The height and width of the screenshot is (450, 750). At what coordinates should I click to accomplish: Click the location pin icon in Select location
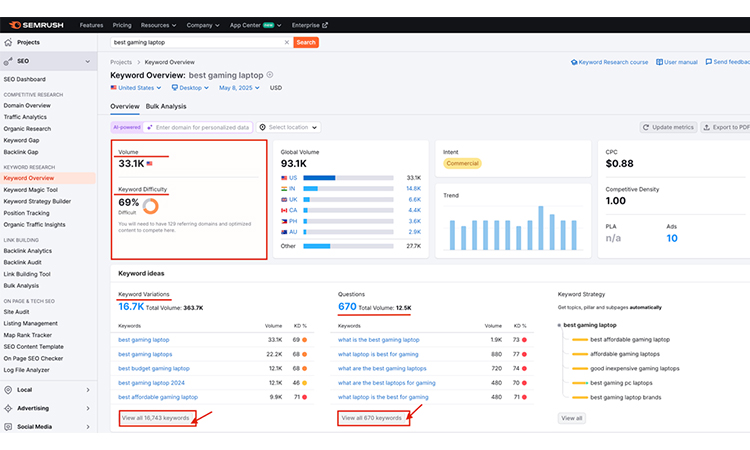coord(262,127)
